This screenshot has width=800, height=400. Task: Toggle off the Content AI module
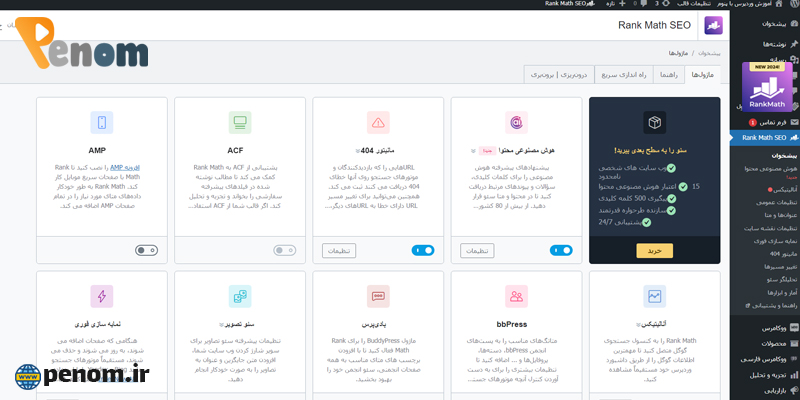point(560,250)
